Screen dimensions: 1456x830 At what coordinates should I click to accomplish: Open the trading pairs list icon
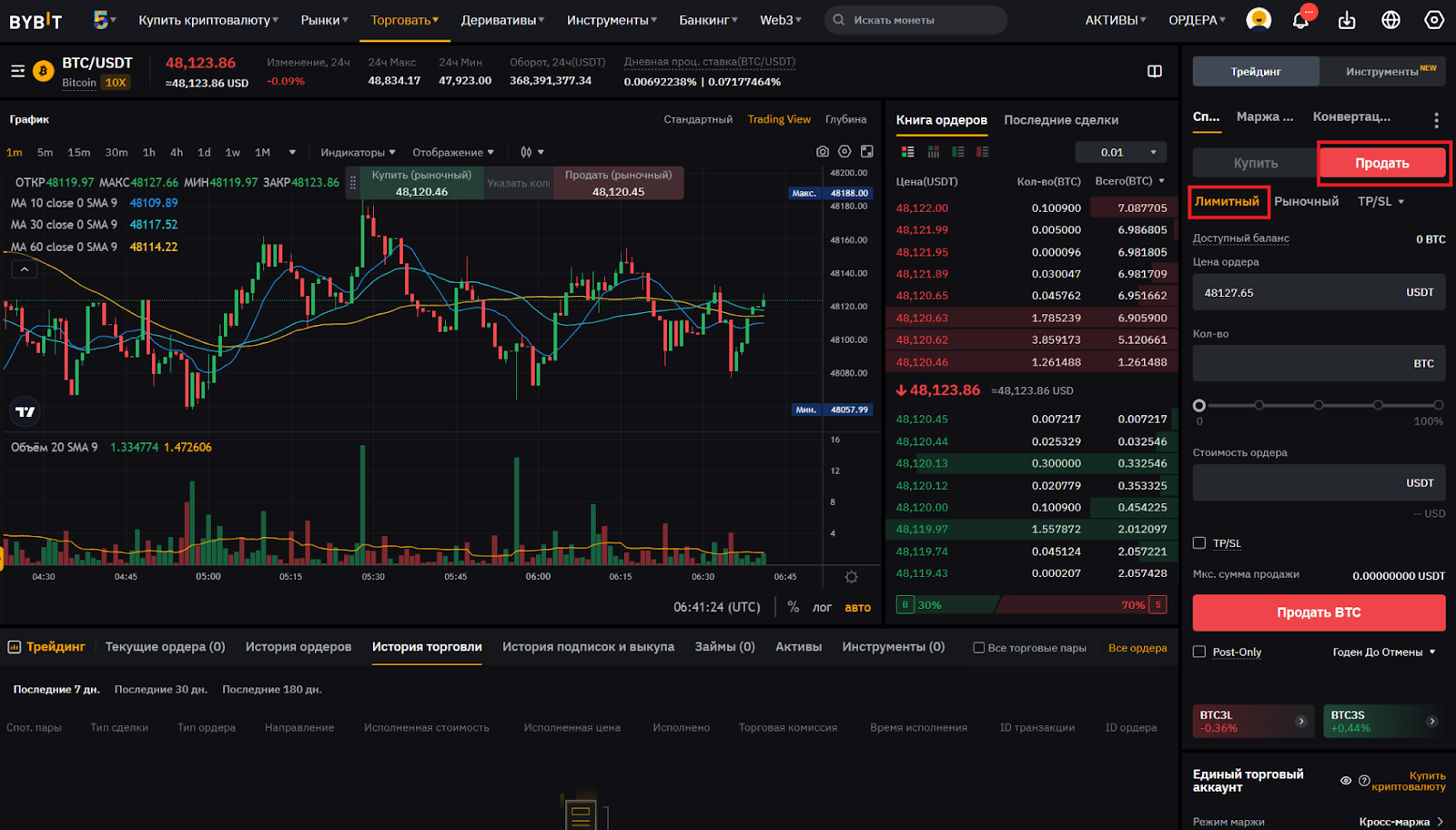click(17, 71)
